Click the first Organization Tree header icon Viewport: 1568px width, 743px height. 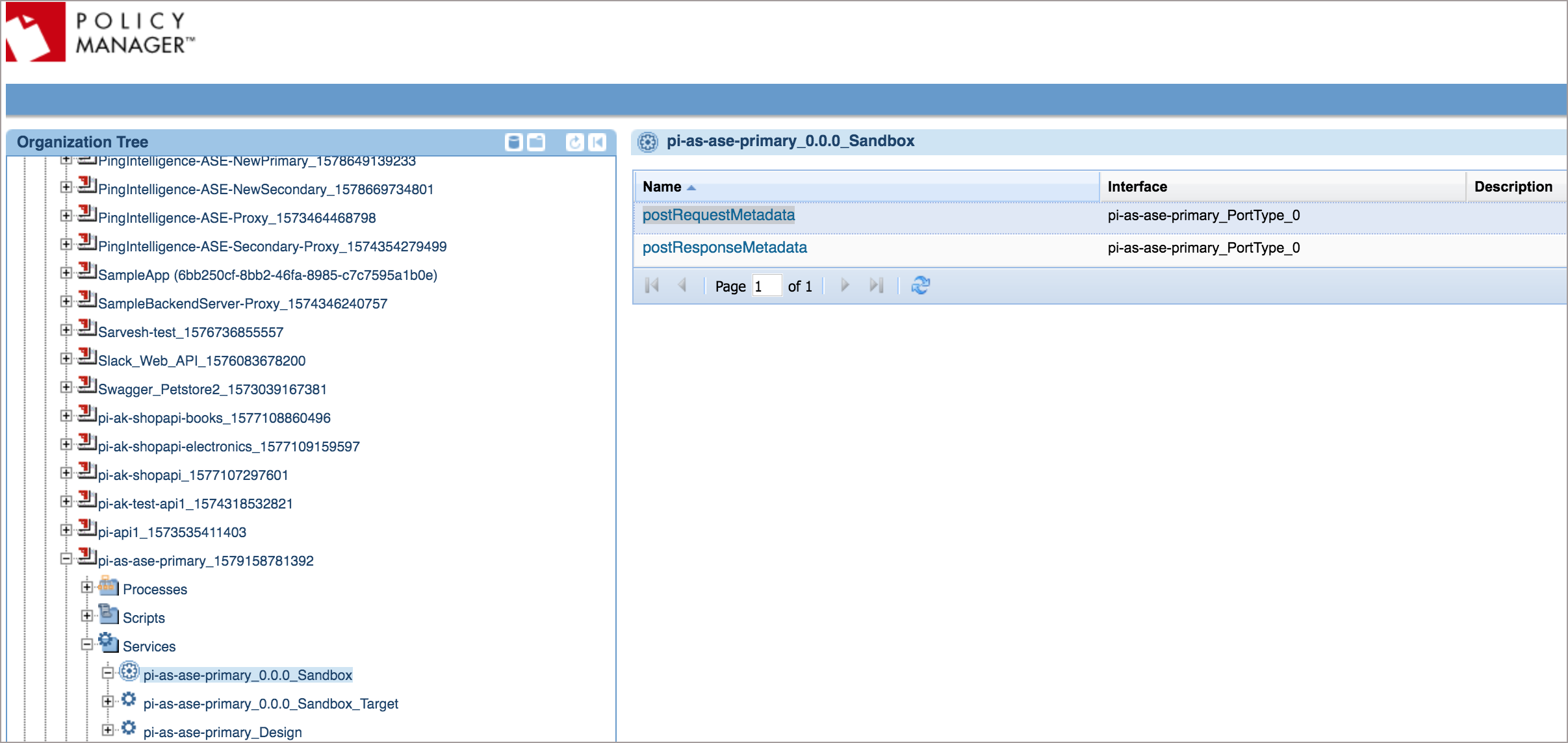pyautogui.click(x=514, y=142)
